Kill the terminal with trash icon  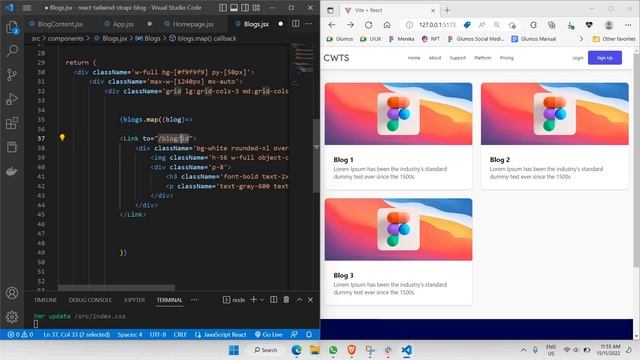pyautogui.click(x=286, y=300)
